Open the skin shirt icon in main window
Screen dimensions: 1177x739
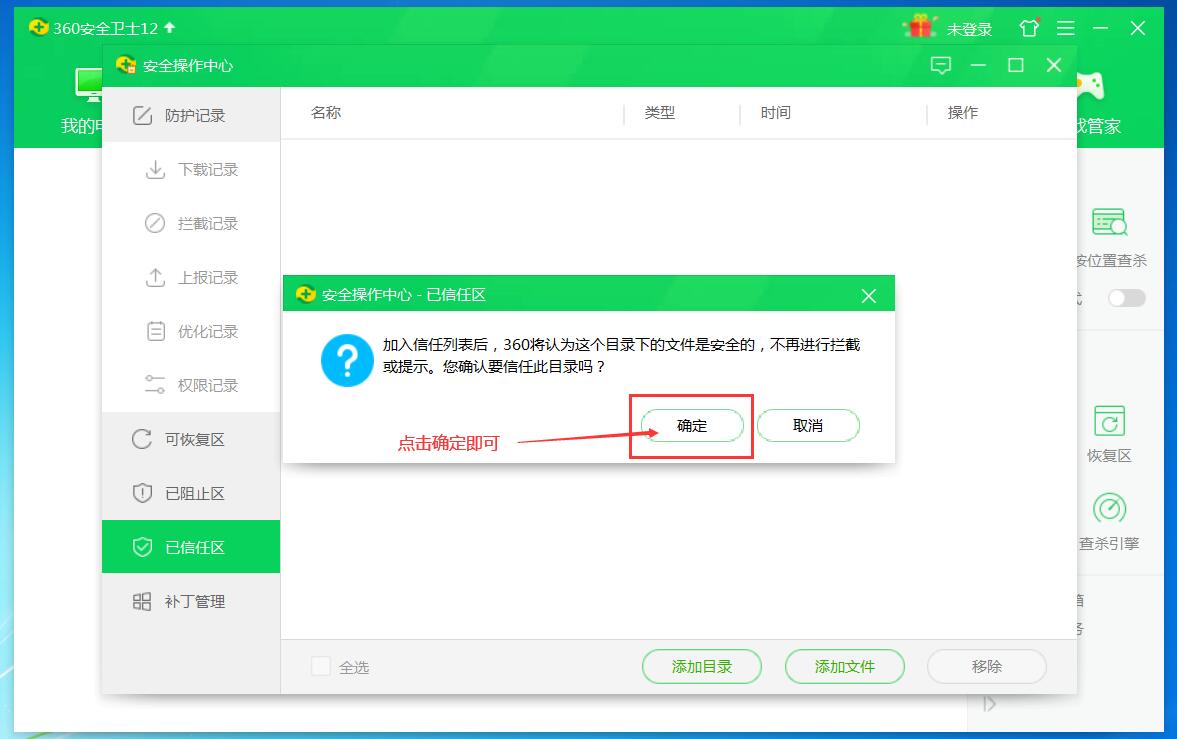[1029, 28]
